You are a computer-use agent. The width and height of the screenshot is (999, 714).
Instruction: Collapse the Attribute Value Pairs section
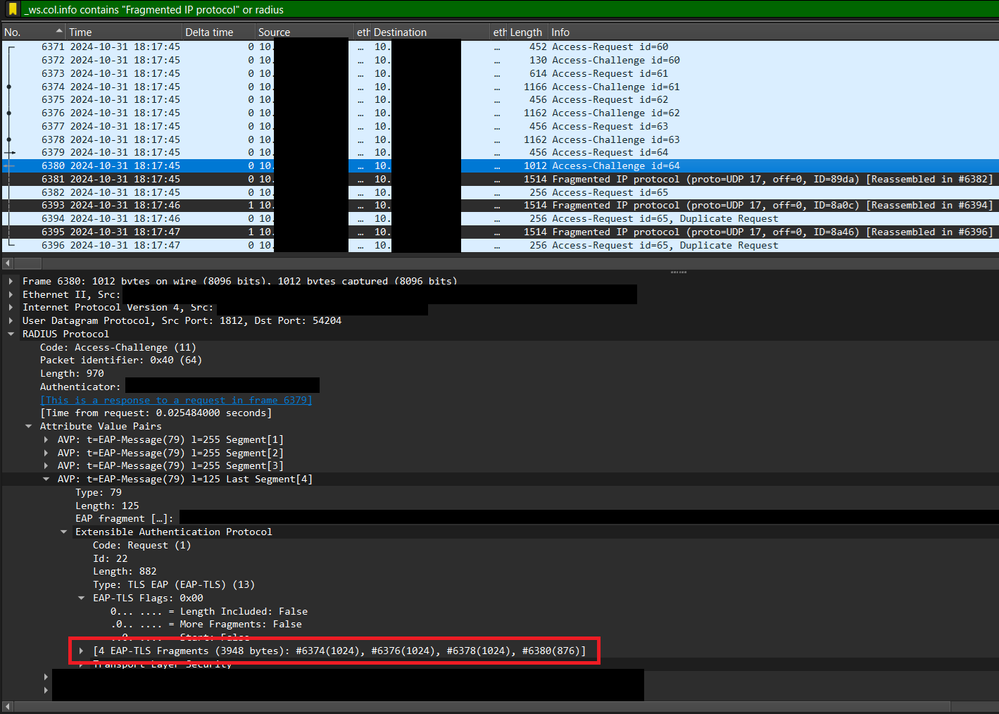(29, 426)
